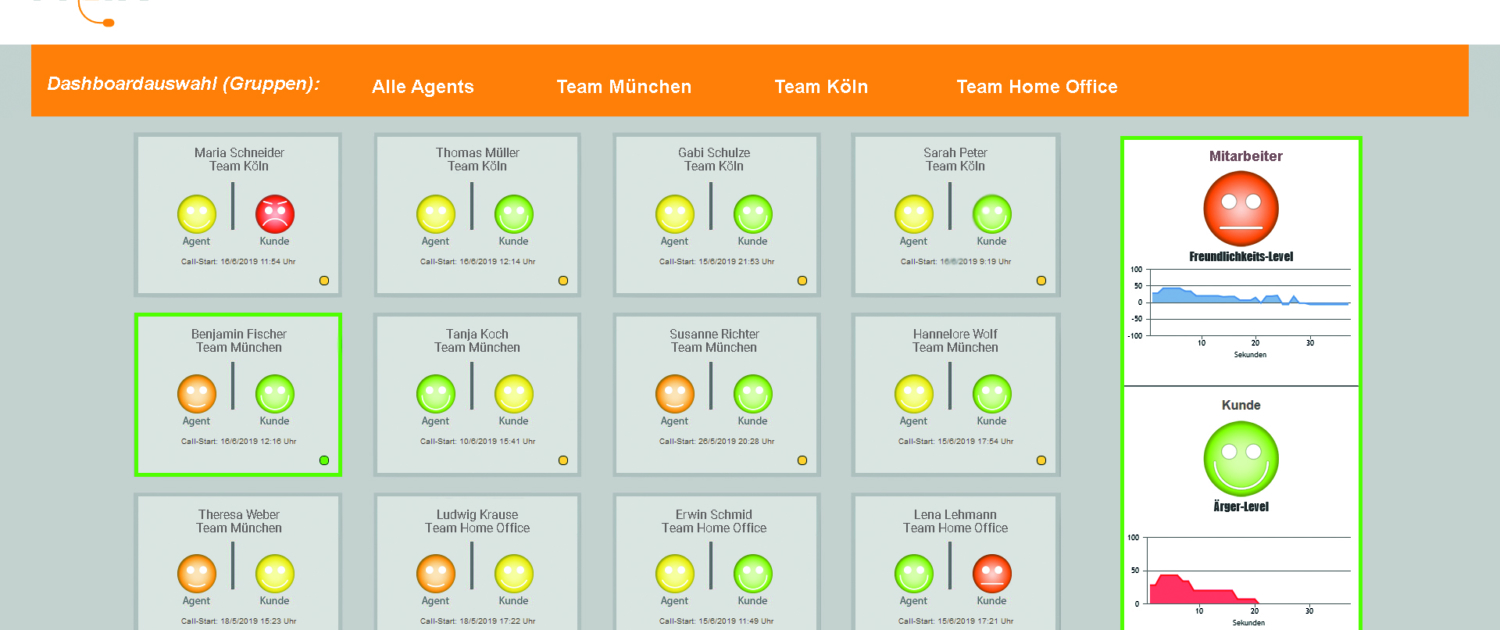1500x630 pixels.
Task: Click Lena Lehmann's red Kunde smiley
Action: (991, 574)
